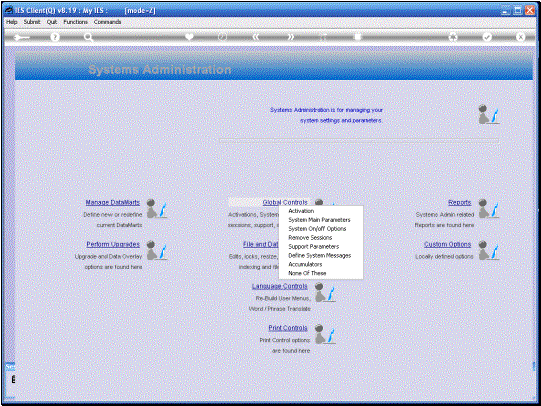The width and height of the screenshot is (541, 406).
Task: Click the round X cancel toolbar icon
Action: tap(521, 37)
